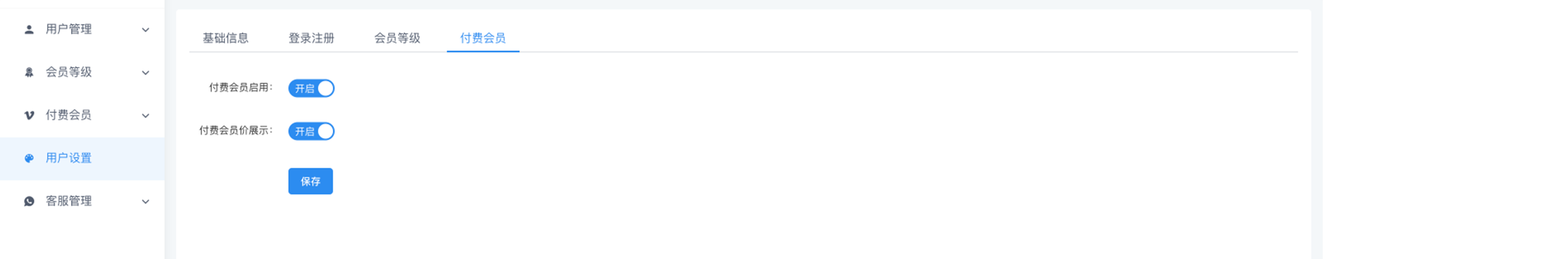
Task: Select the 客服管理 sidebar menu label
Action: coord(69,201)
